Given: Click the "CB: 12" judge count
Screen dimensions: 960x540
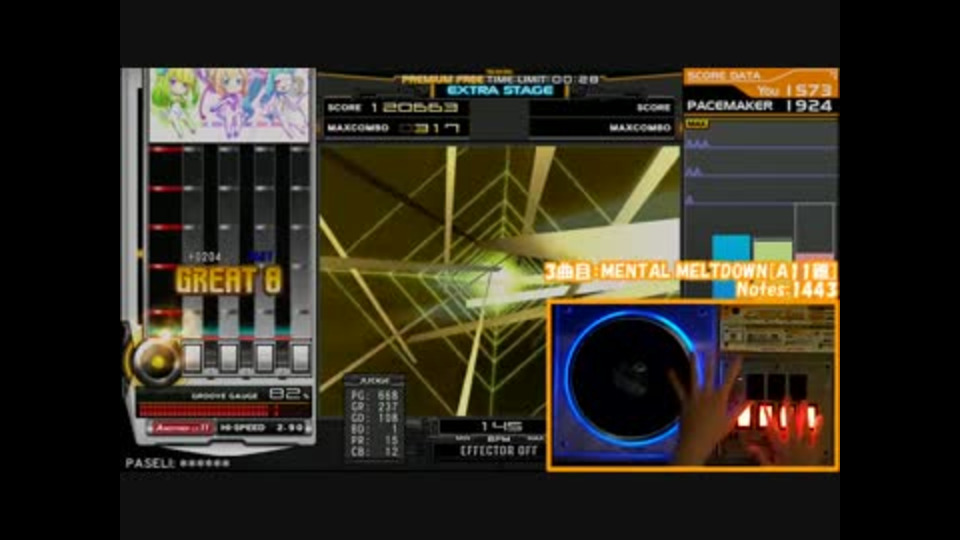Looking at the screenshot, I should 375,452.
